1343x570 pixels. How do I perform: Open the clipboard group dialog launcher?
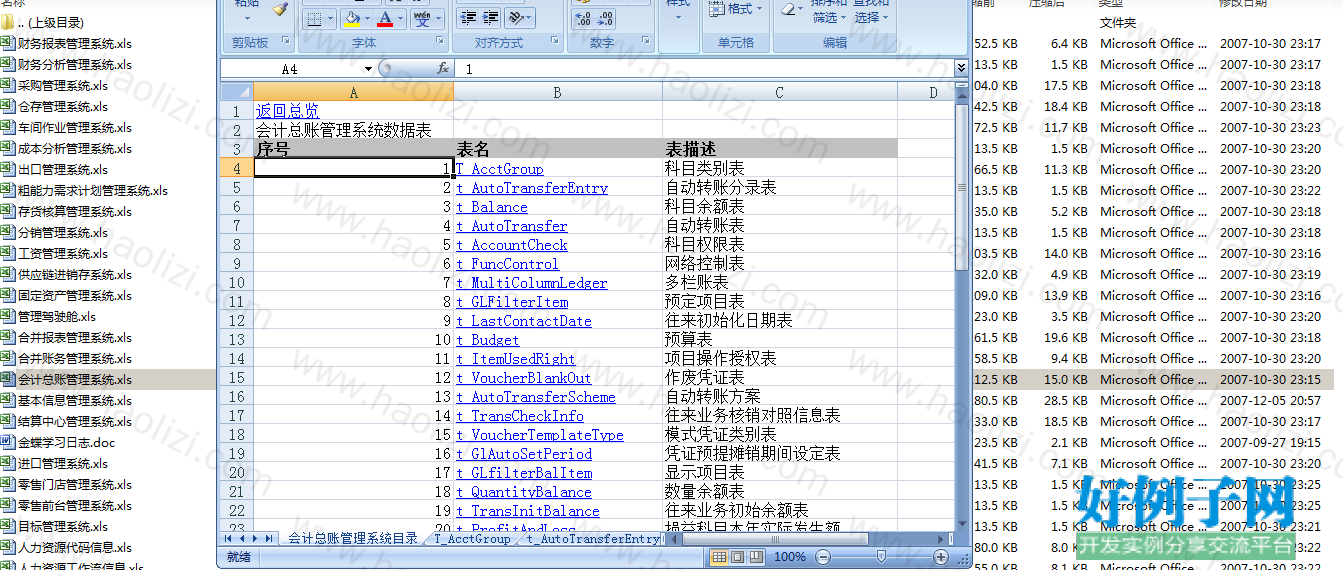[286, 42]
